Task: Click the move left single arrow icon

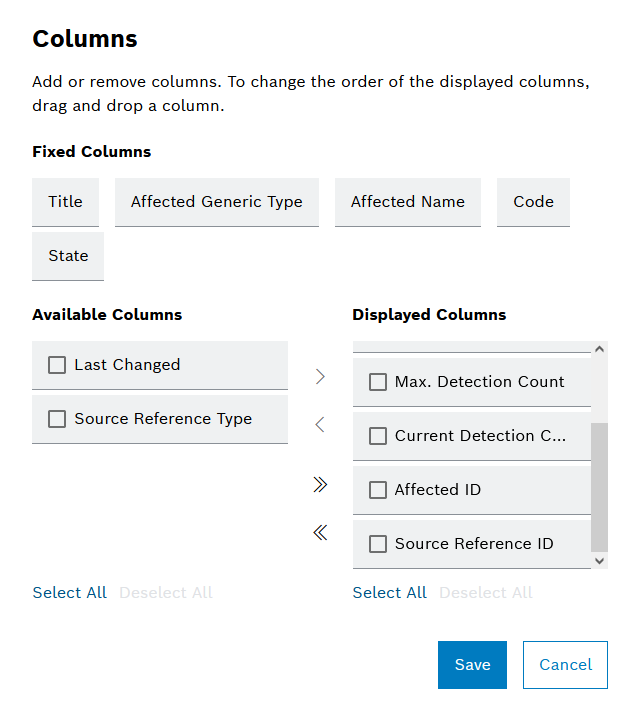Action: (320, 425)
